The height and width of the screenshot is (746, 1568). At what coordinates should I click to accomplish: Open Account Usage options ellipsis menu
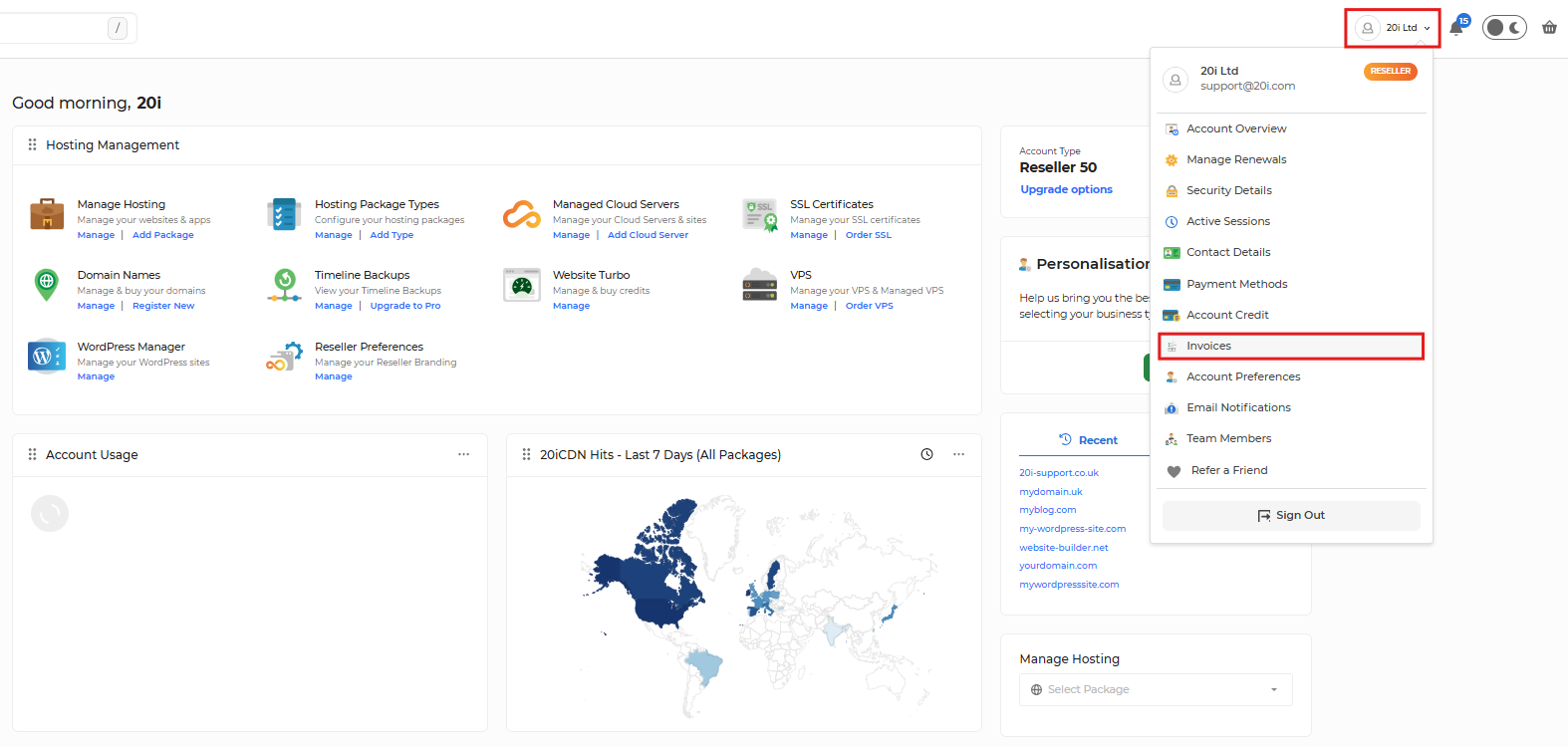pos(463,454)
